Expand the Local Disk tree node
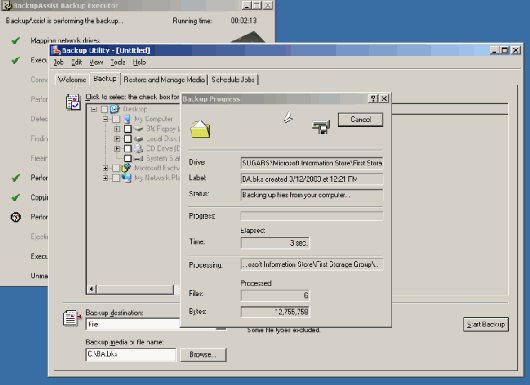Viewport: 530px width, 385px height. coord(117,139)
